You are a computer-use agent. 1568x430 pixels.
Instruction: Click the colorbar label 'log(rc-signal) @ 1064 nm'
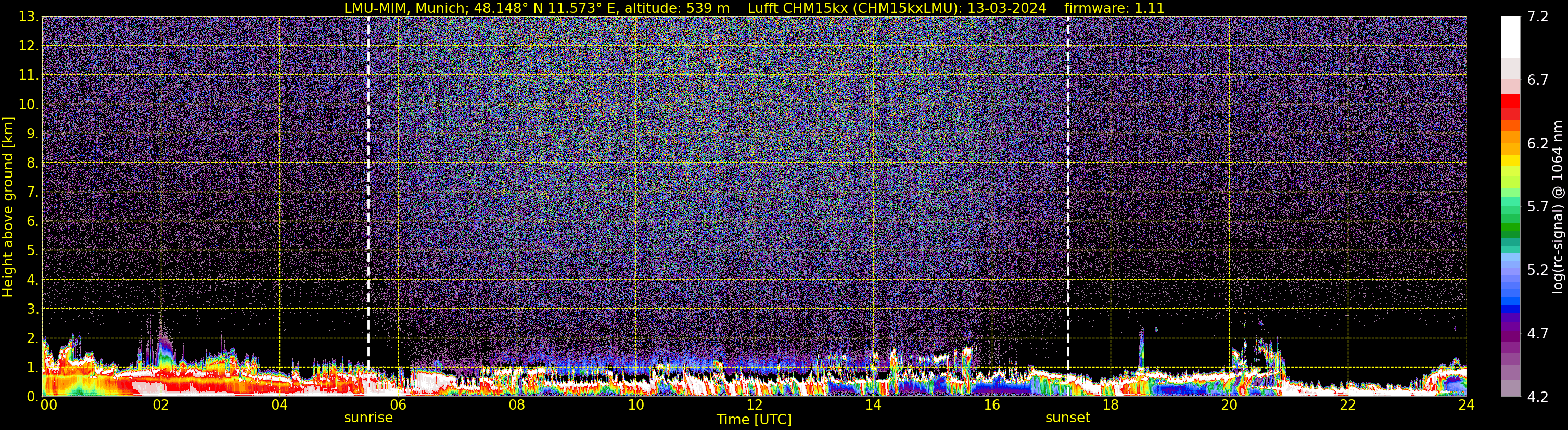point(1557,207)
